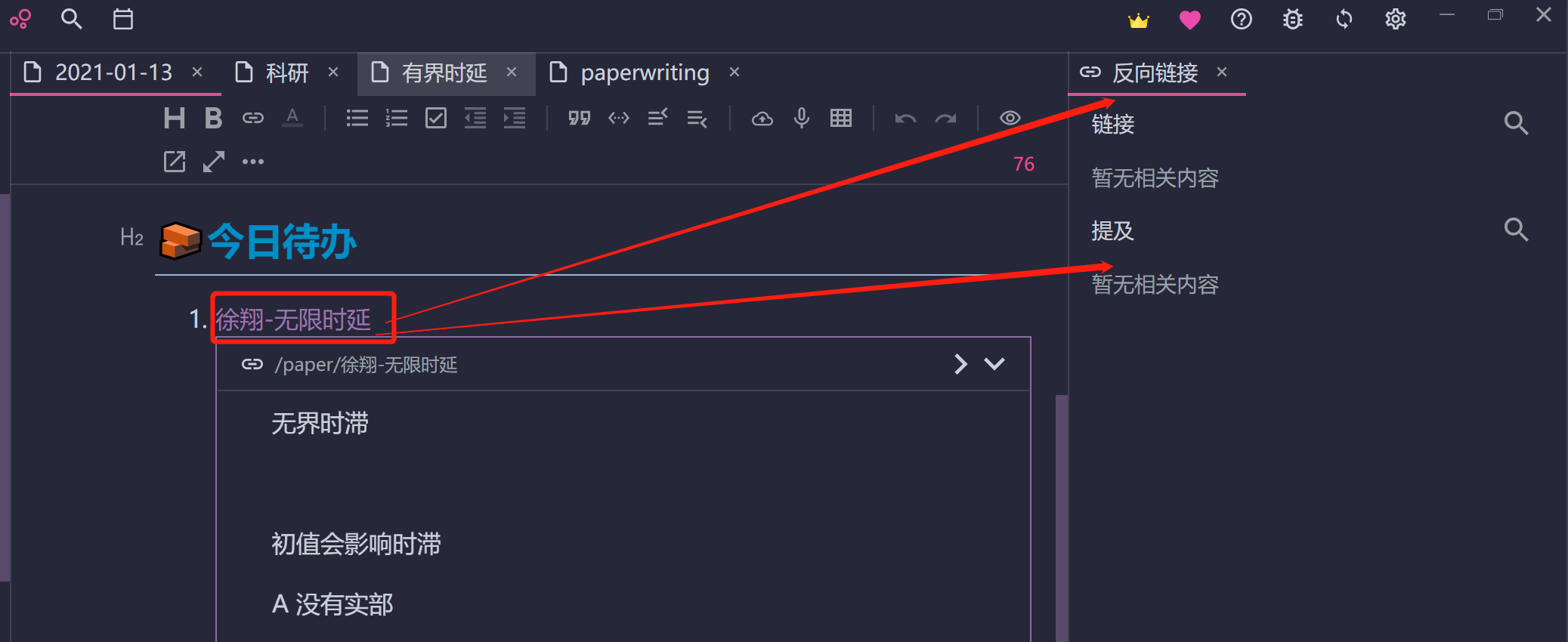Insert heading with the H button
Screen dimensions: 1568x642
pos(175,118)
